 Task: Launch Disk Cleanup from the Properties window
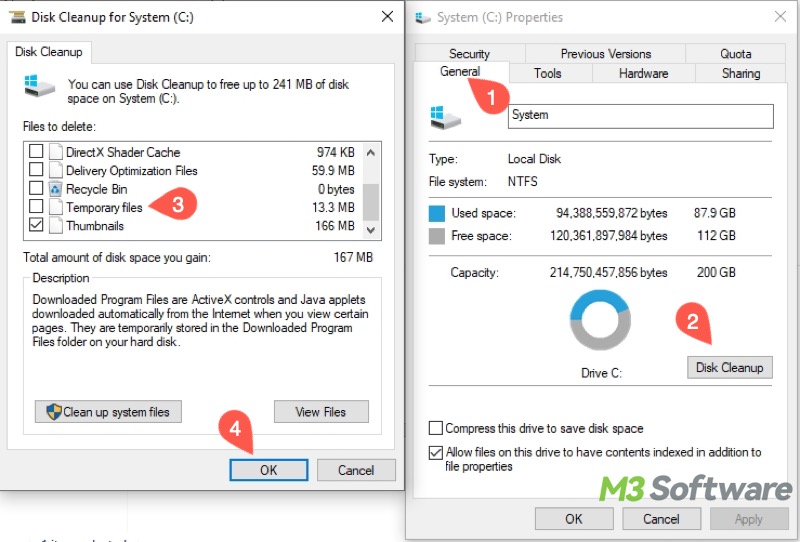[x=730, y=367]
